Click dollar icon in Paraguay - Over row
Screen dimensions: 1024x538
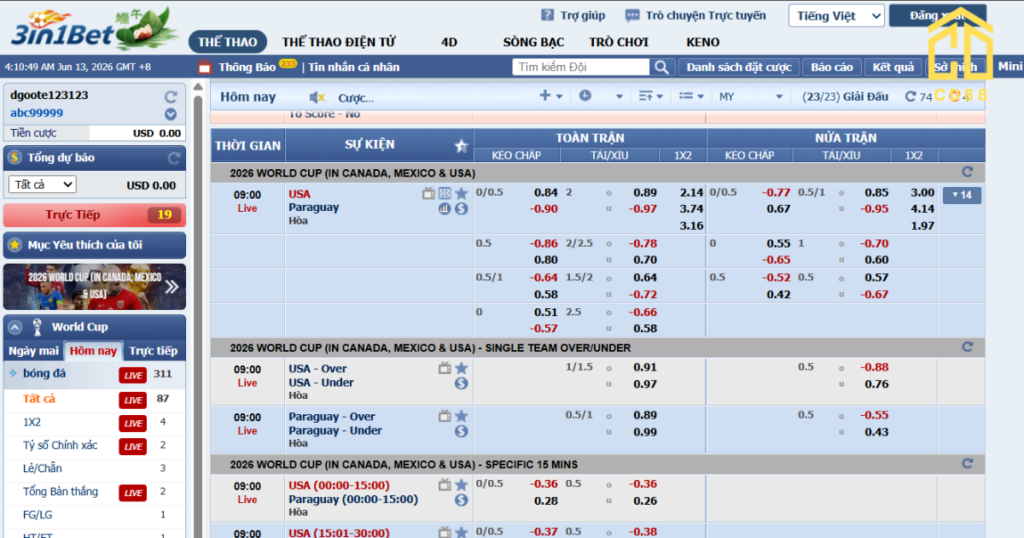click(461, 431)
